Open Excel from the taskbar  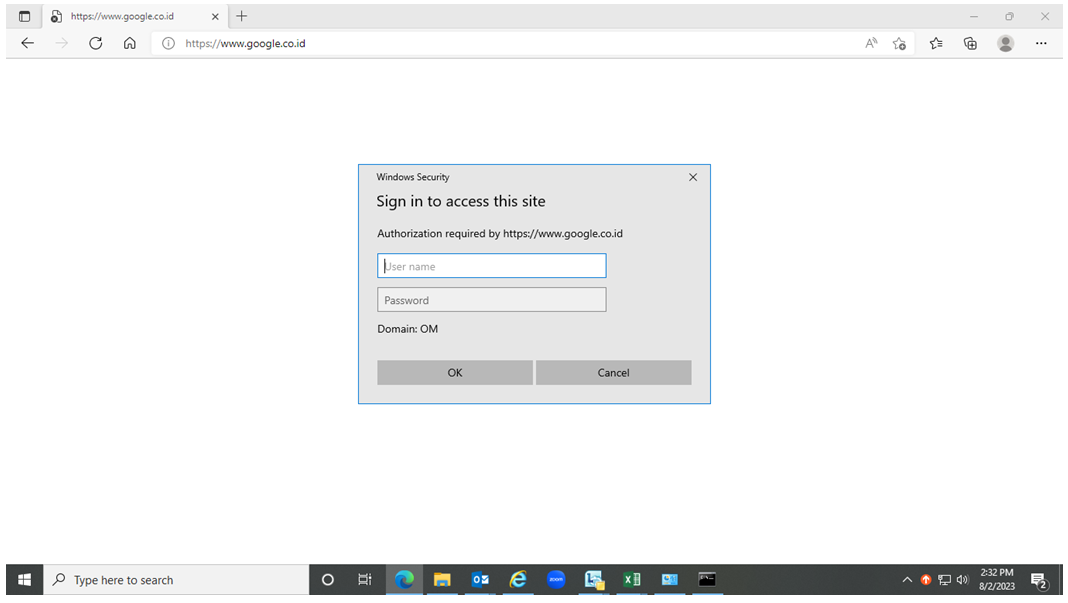632,580
